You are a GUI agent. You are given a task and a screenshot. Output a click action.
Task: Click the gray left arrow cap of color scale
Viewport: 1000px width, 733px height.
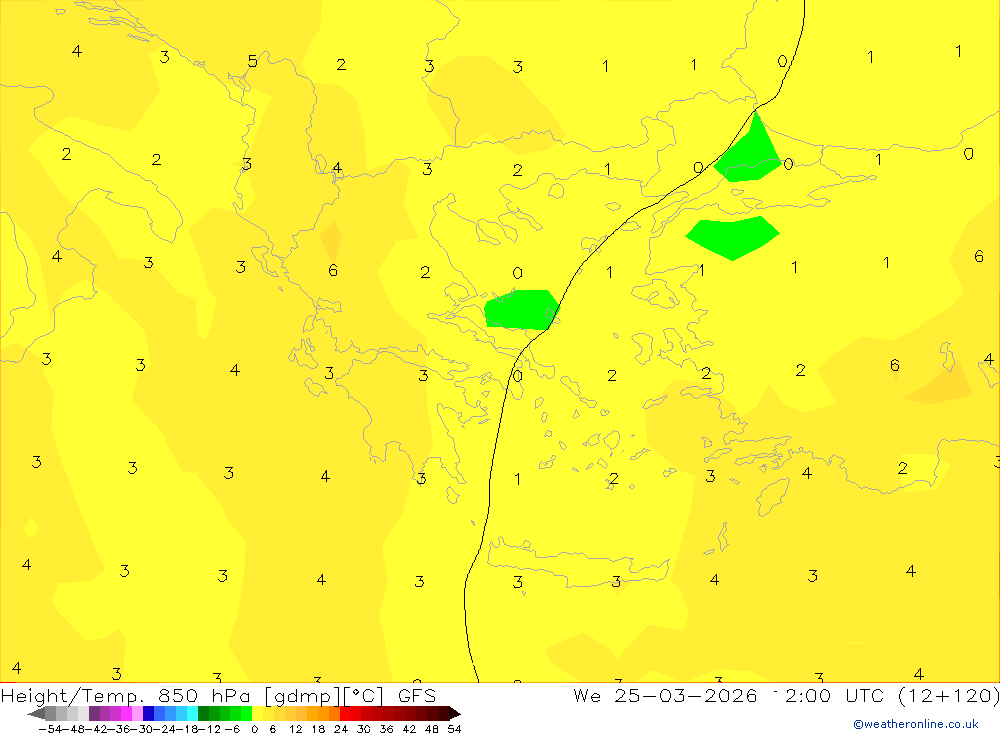coord(36,714)
